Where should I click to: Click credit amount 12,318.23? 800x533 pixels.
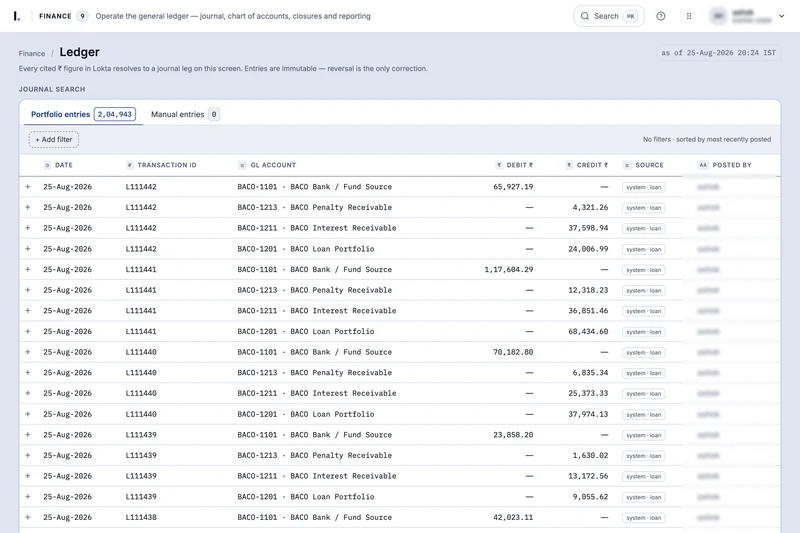[588, 290]
